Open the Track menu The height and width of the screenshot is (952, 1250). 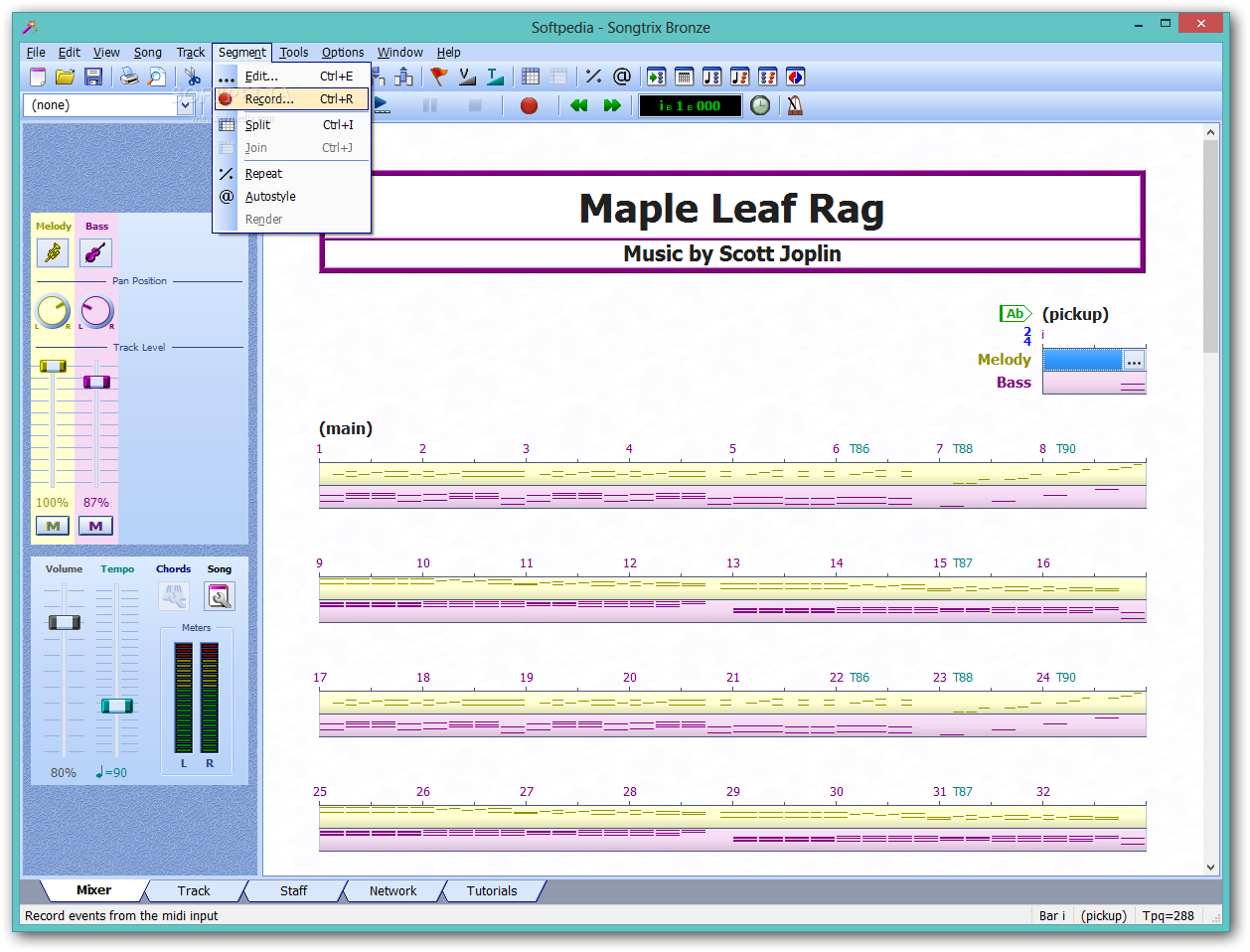coord(191,53)
